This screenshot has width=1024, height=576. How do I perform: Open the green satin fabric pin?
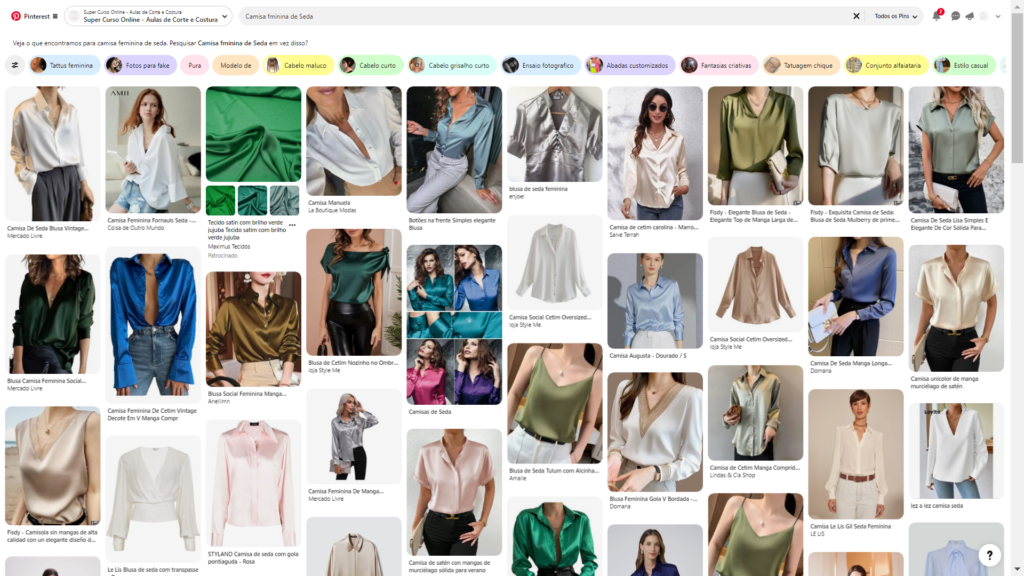(x=253, y=134)
